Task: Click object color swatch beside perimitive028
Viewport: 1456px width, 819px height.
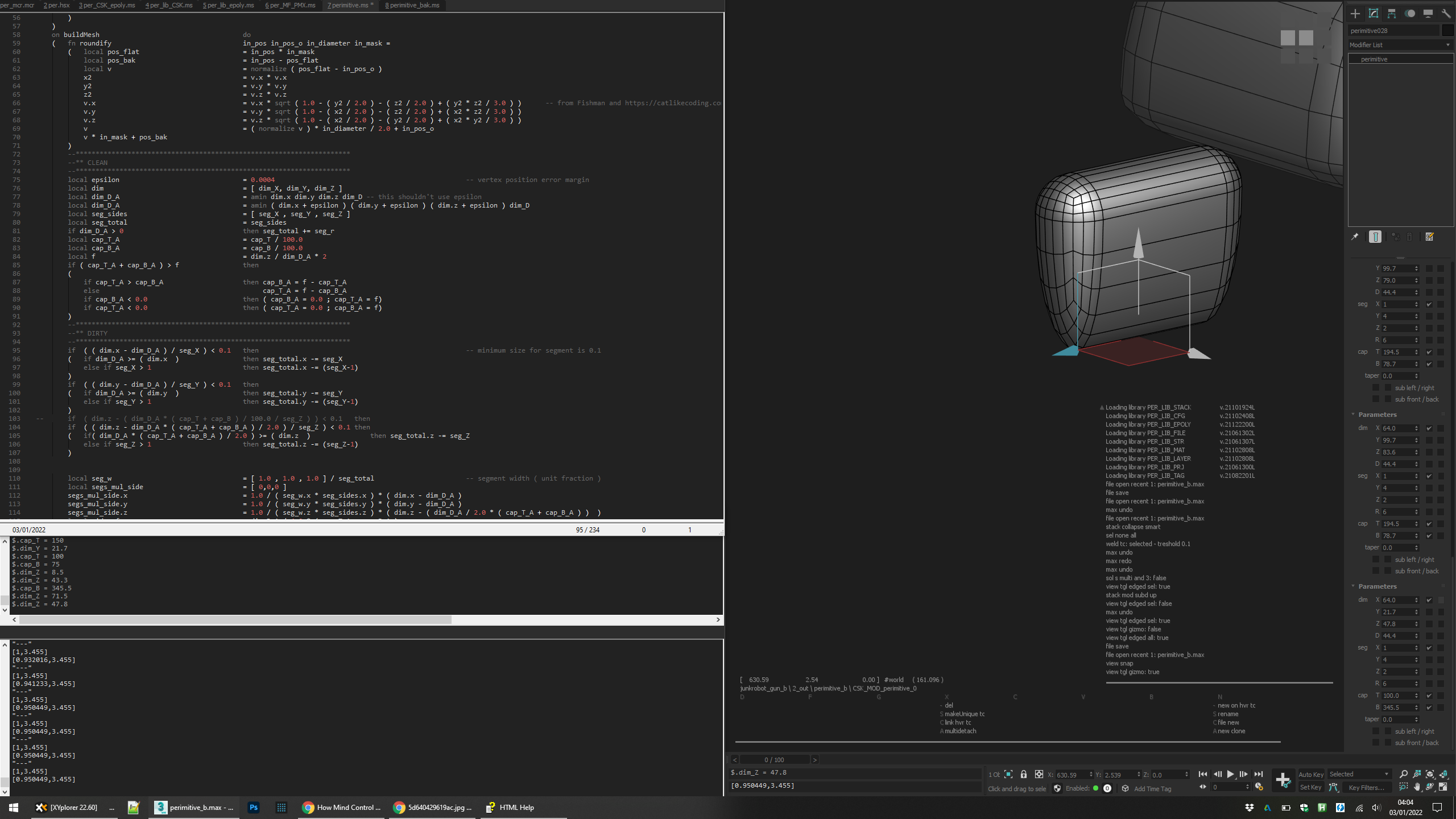Action: [1447, 31]
